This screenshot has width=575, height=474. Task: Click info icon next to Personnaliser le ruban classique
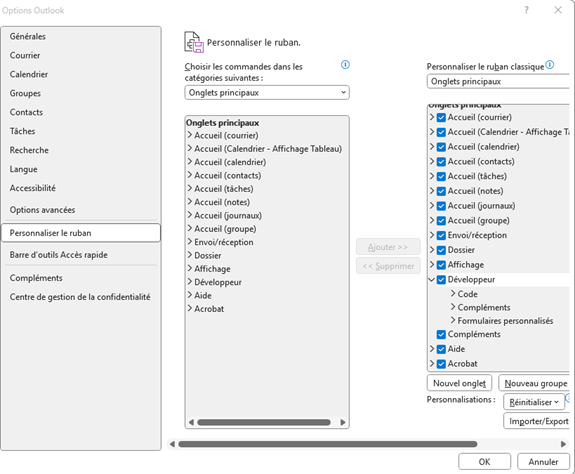click(x=549, y=65)
